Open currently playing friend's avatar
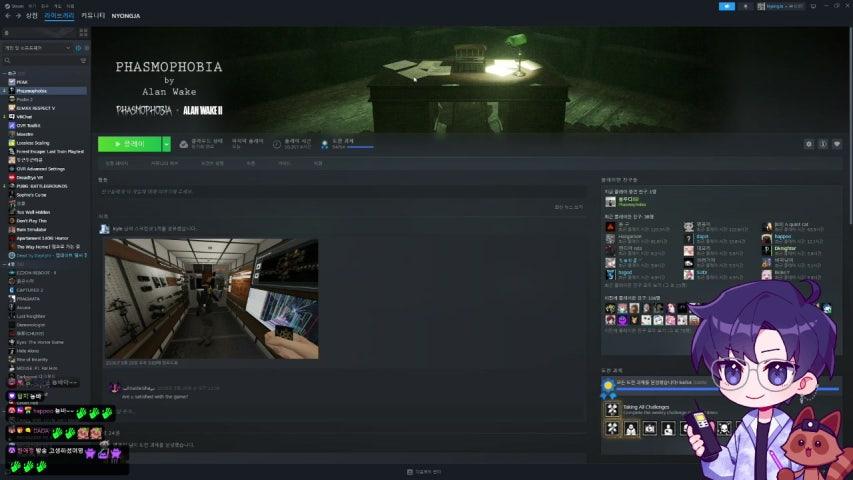Image resolution: width=853 pixels, height=480 pixels. (610, 202)
